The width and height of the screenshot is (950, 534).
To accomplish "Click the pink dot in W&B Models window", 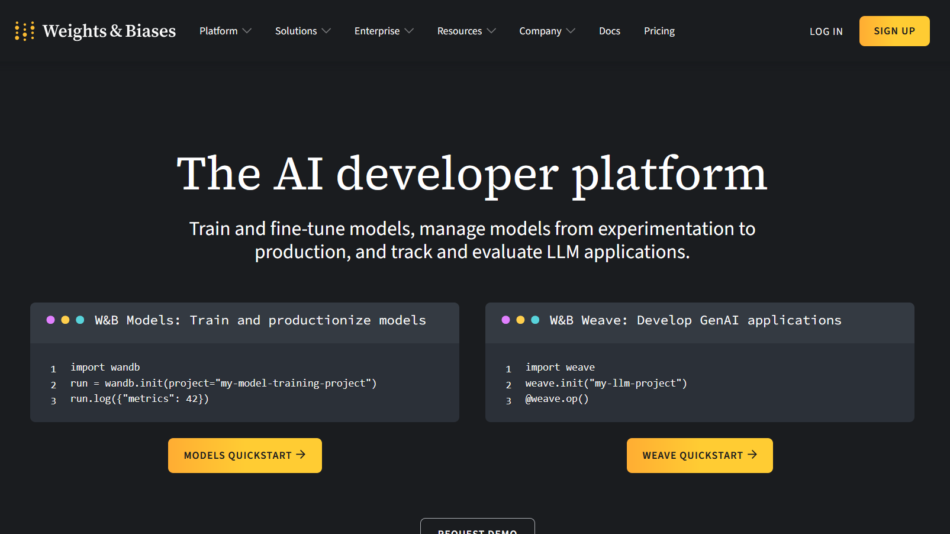I will (51, 320).
